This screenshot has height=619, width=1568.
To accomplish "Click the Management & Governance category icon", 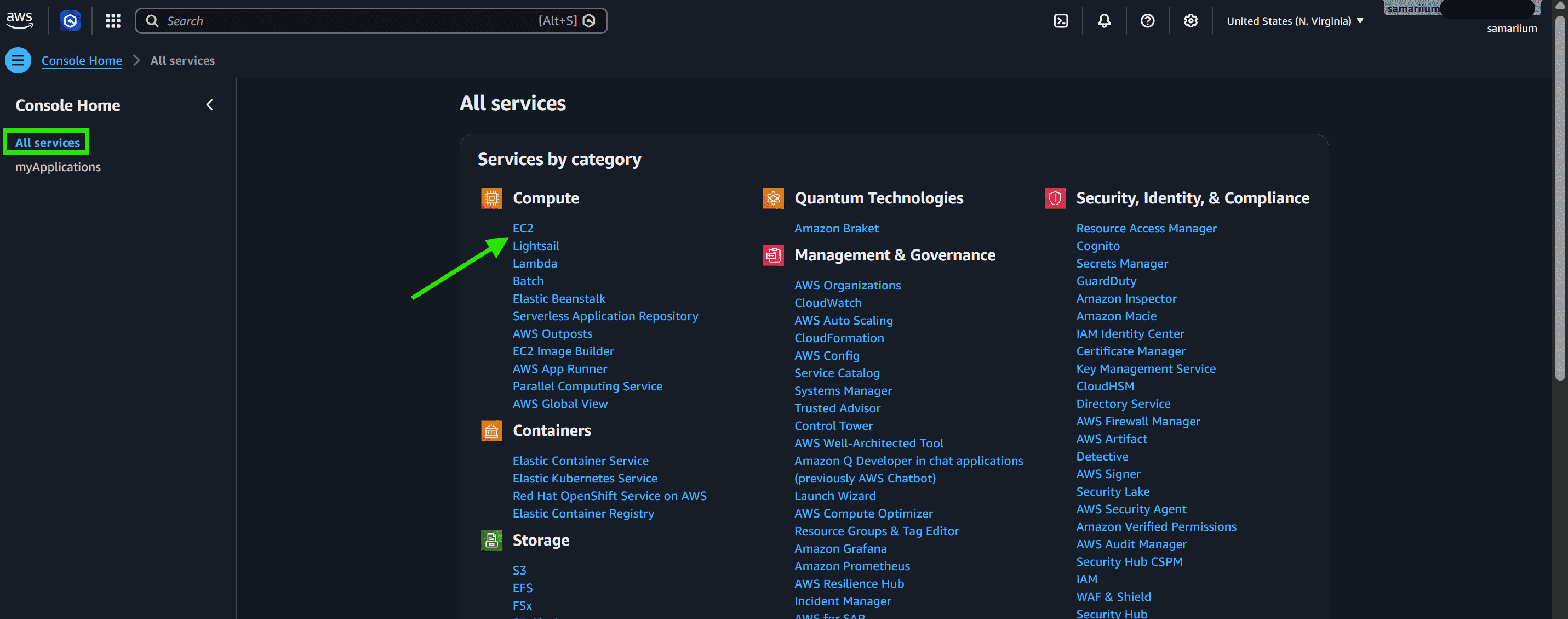I will point(773,255).
